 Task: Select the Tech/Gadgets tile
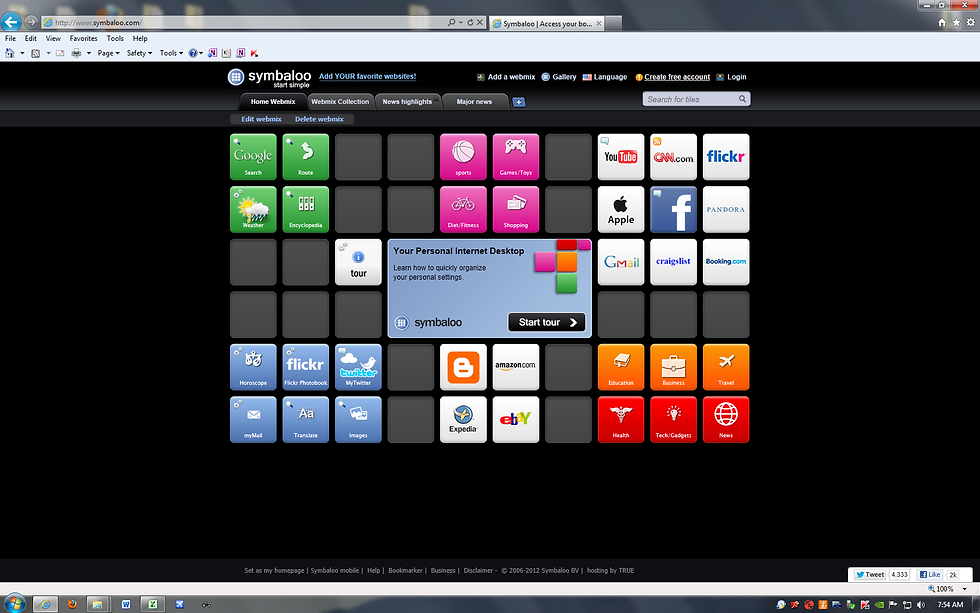click(673, 419)
